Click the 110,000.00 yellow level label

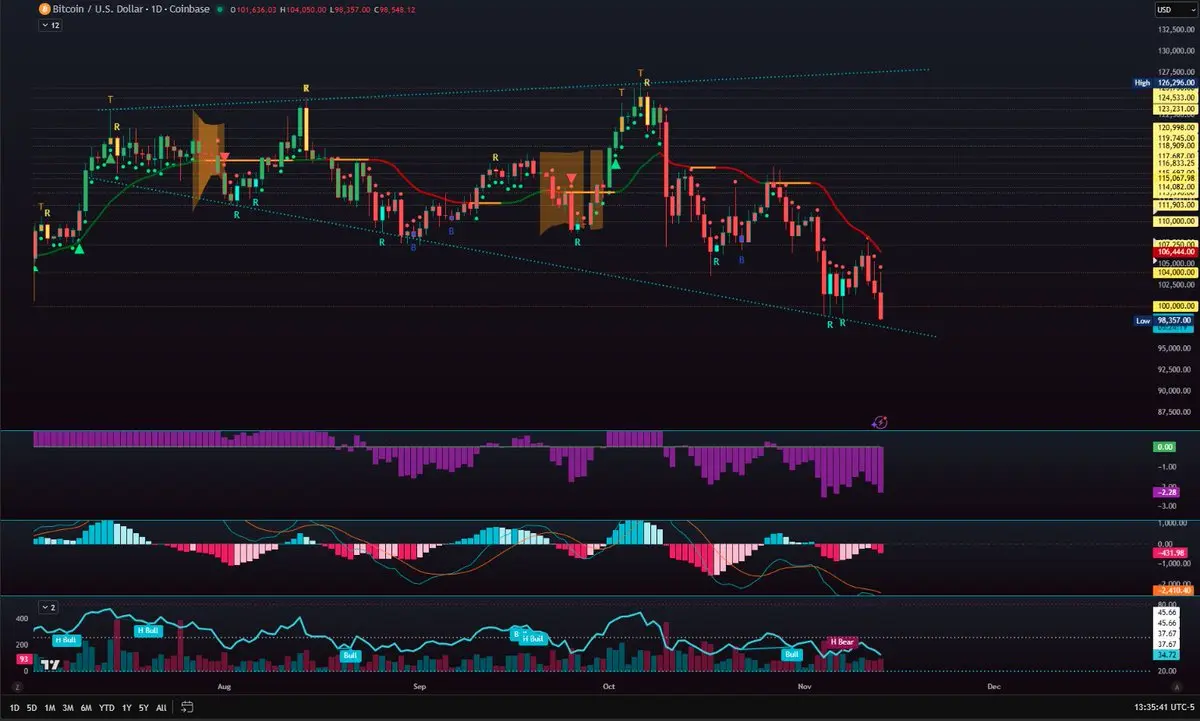pos(1175,221)
